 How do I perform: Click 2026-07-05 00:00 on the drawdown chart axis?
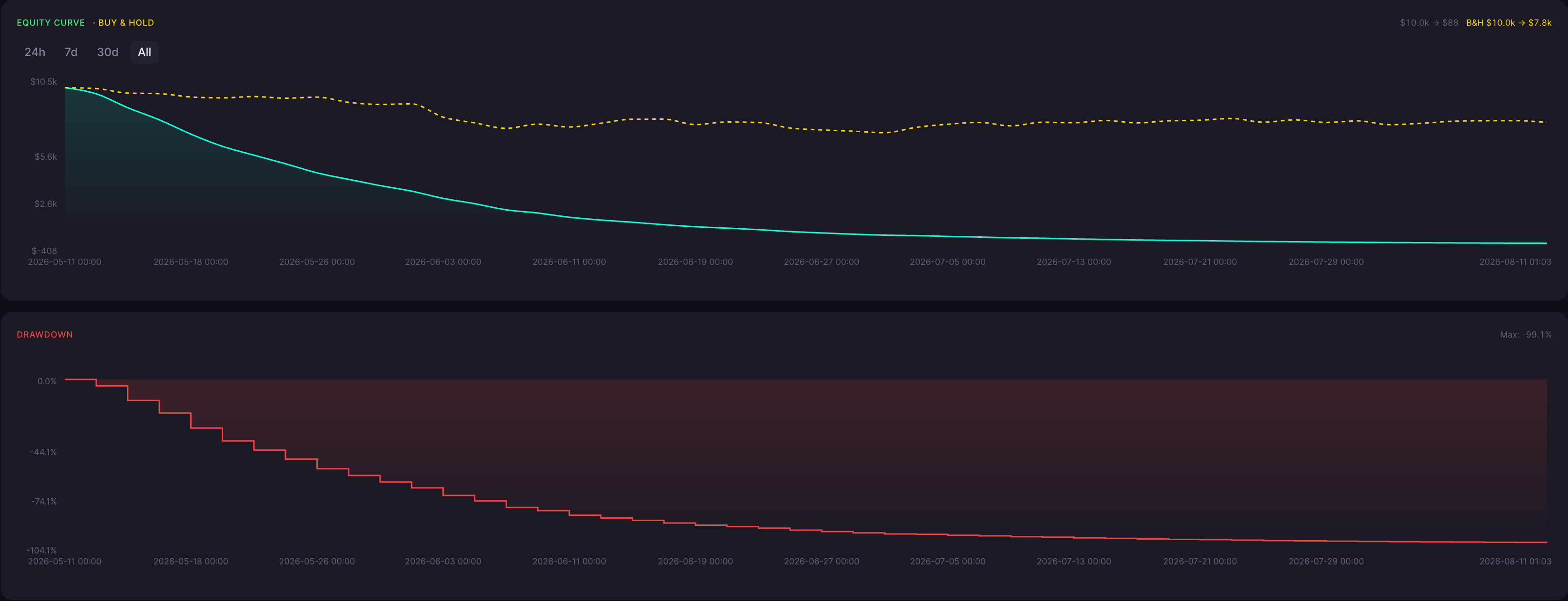pos(948,562)
